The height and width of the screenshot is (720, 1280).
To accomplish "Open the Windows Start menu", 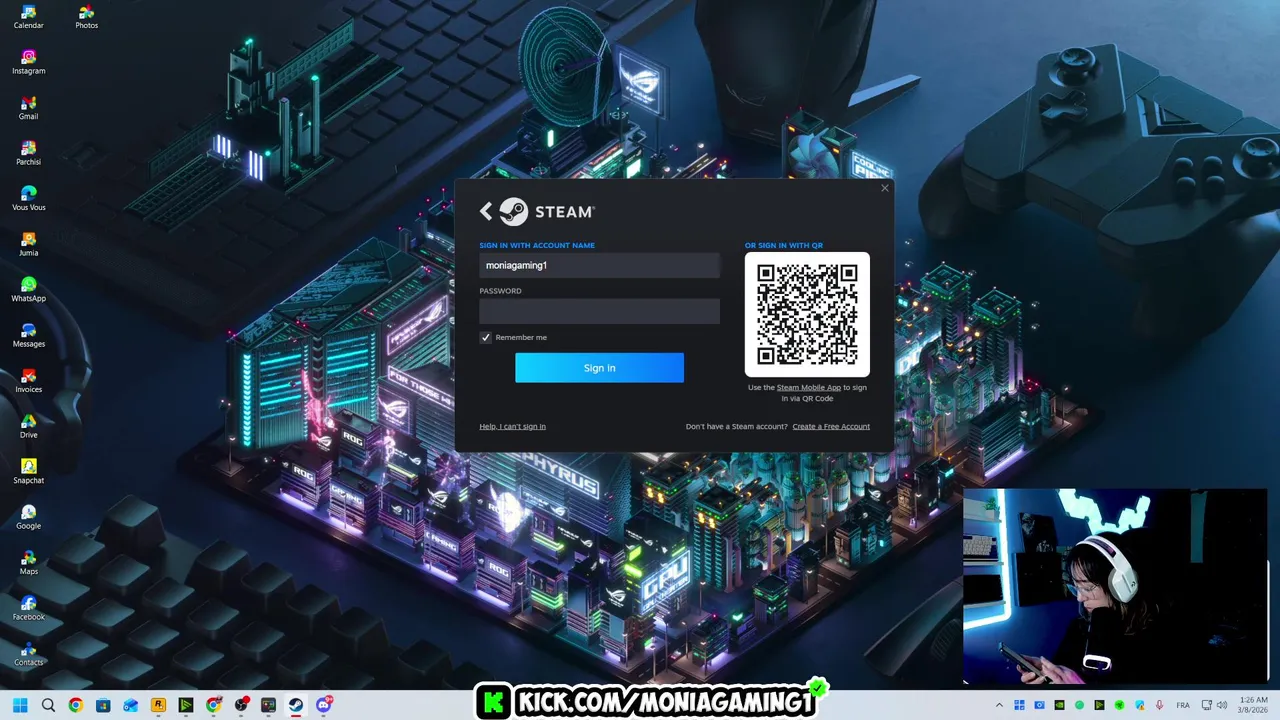I will [x=20, y=705].
